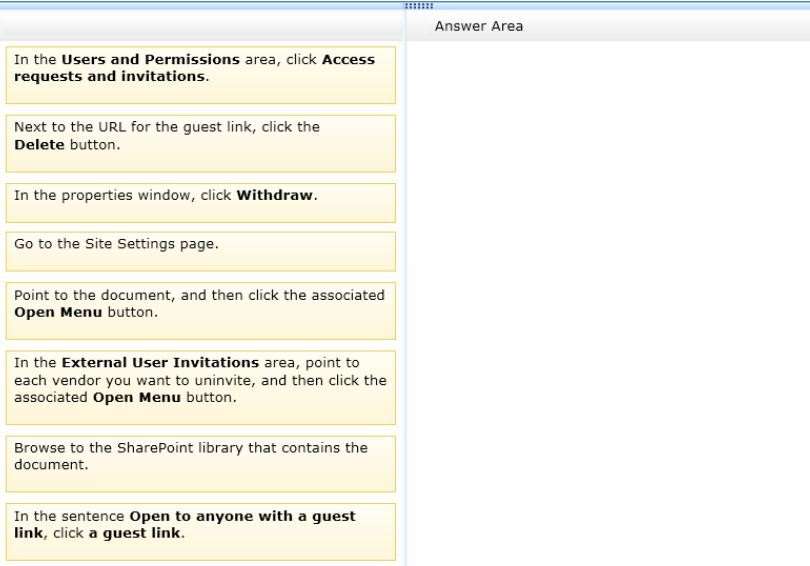The width and height of the screenshot is (810, 566).
Task: Select the 'In the properties window, click Withdraw' step
Action: [200, 202]
